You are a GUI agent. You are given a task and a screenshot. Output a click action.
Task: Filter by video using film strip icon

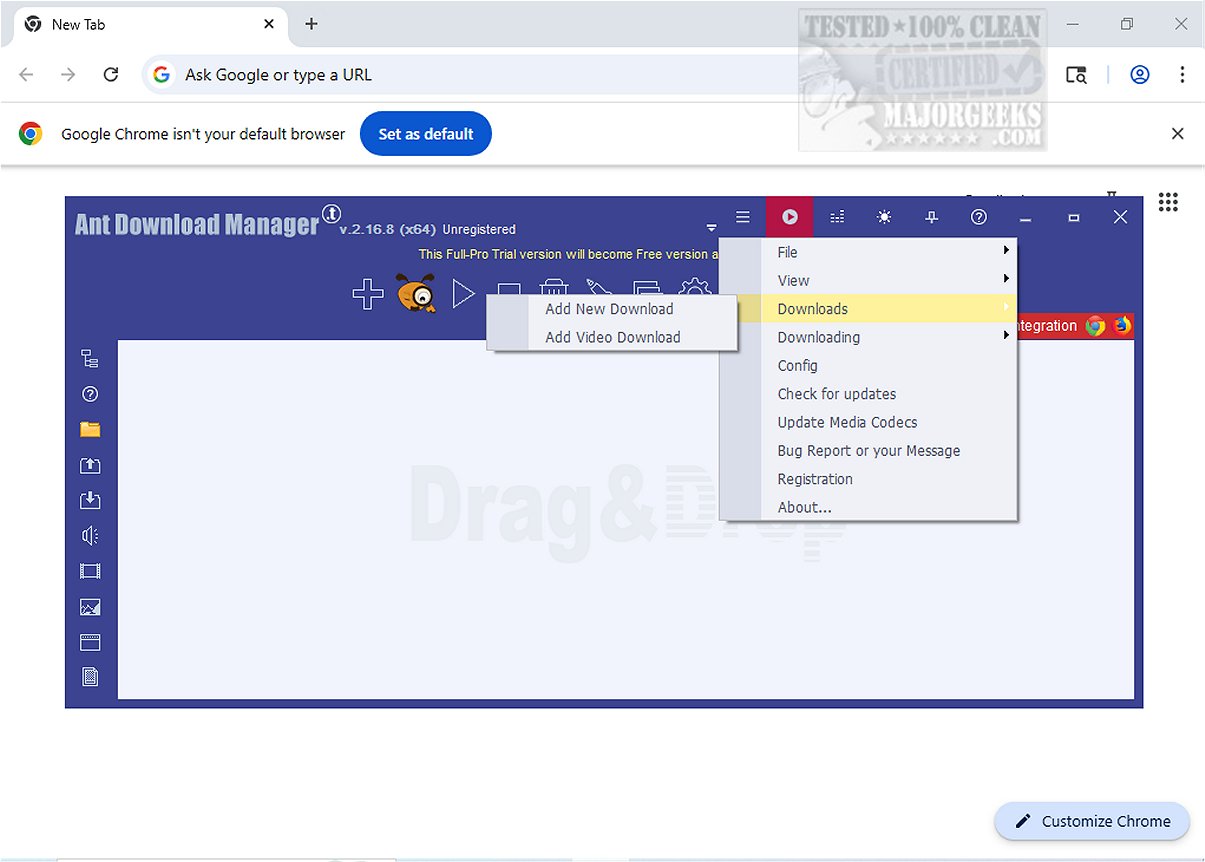(x=90, y=571)
